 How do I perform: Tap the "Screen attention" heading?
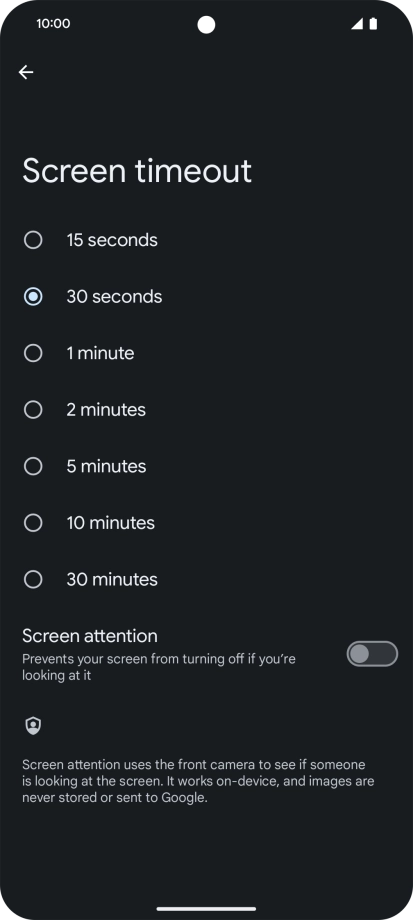pyautogui.click(x=90, y=636)
